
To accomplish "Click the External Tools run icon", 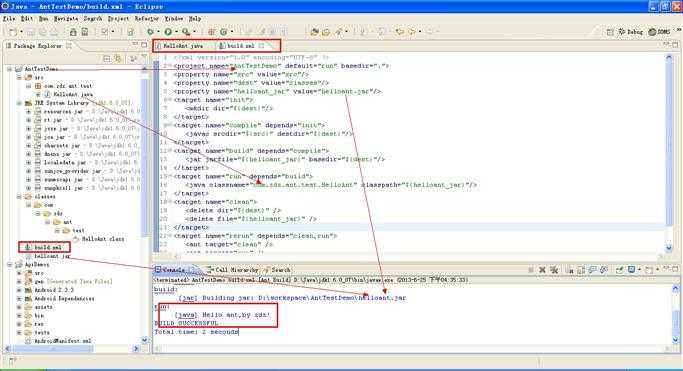I will point(186,32).
